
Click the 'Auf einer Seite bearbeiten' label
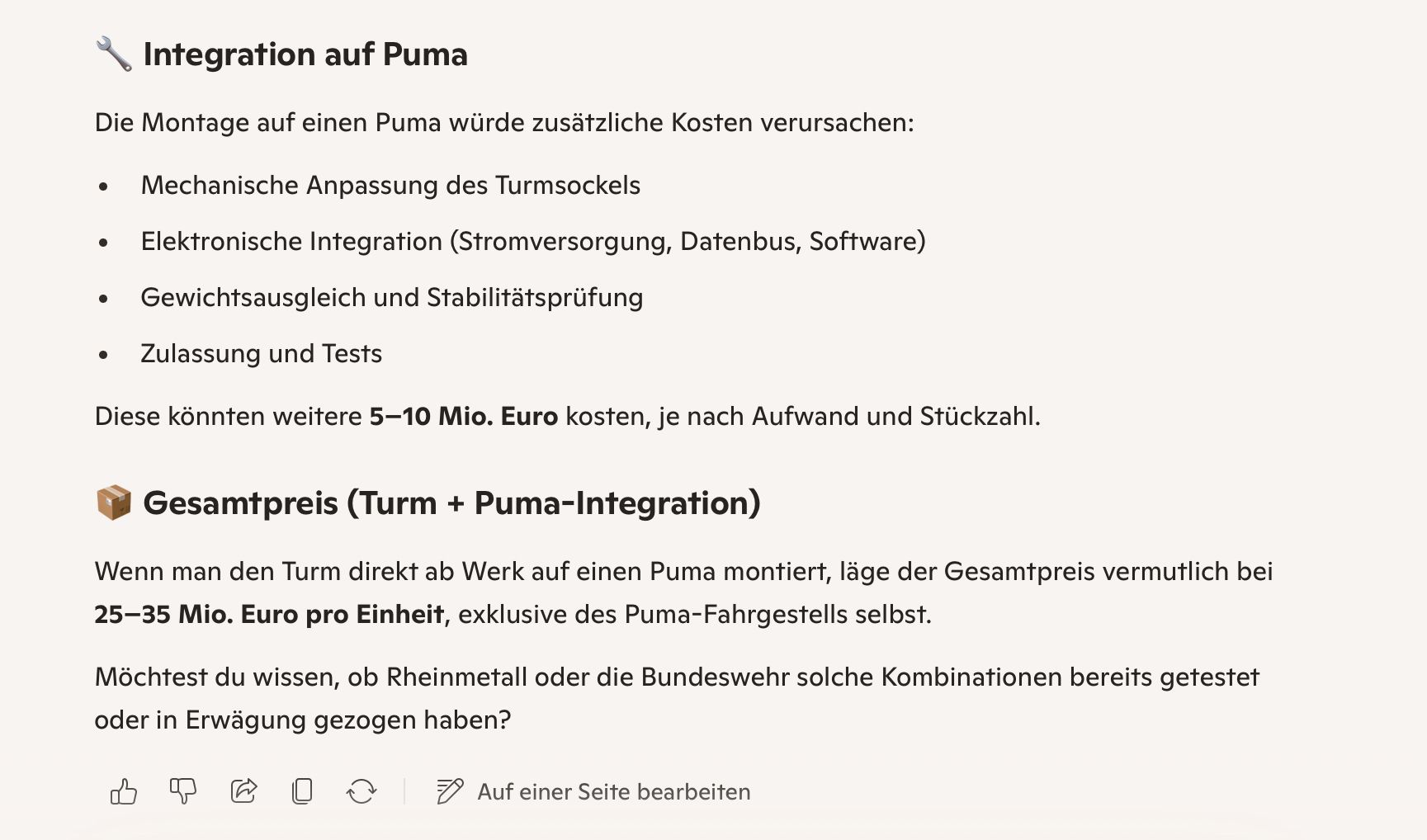click(x=613, y=792)
